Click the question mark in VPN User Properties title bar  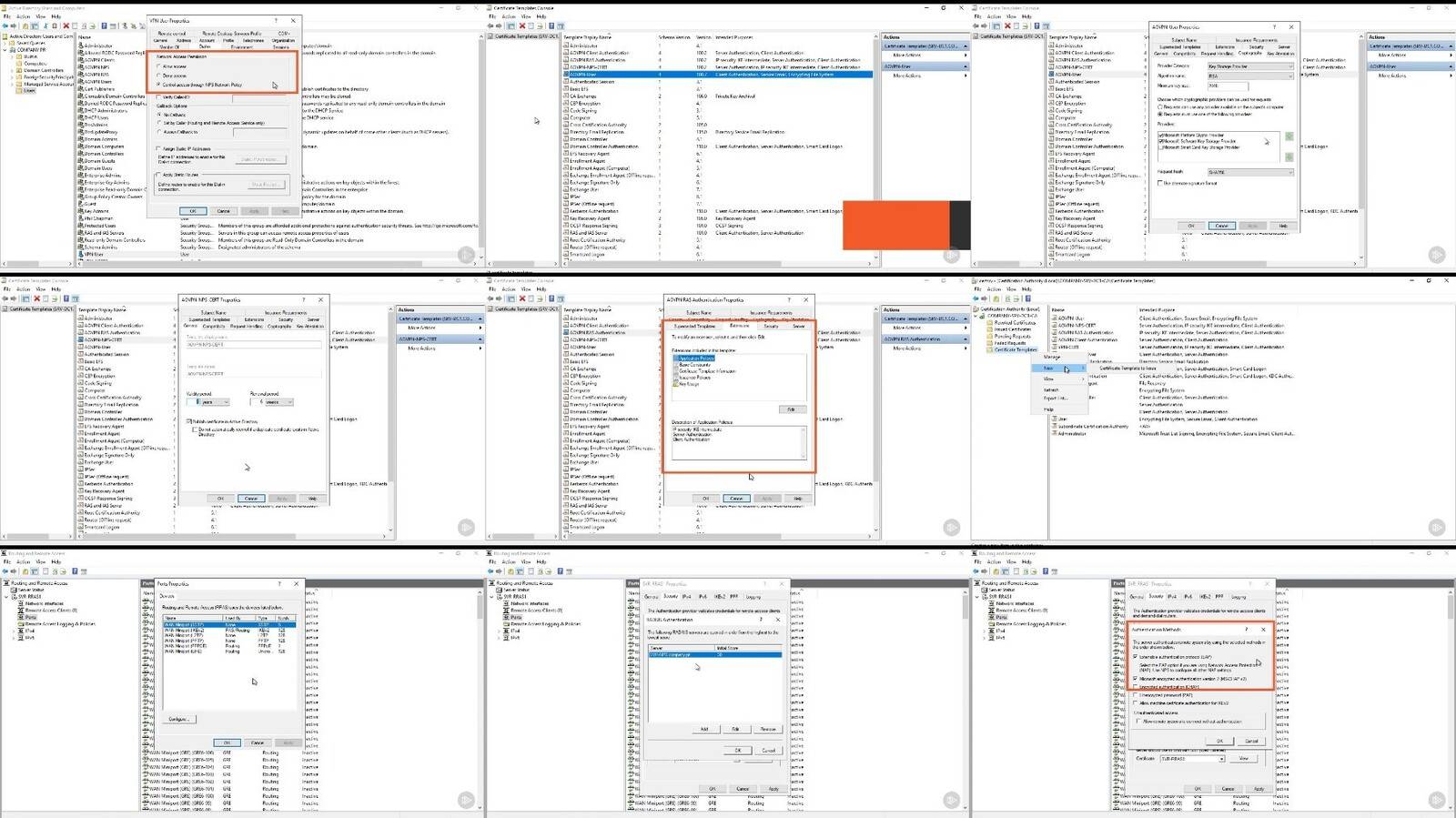tap(277, 20)
